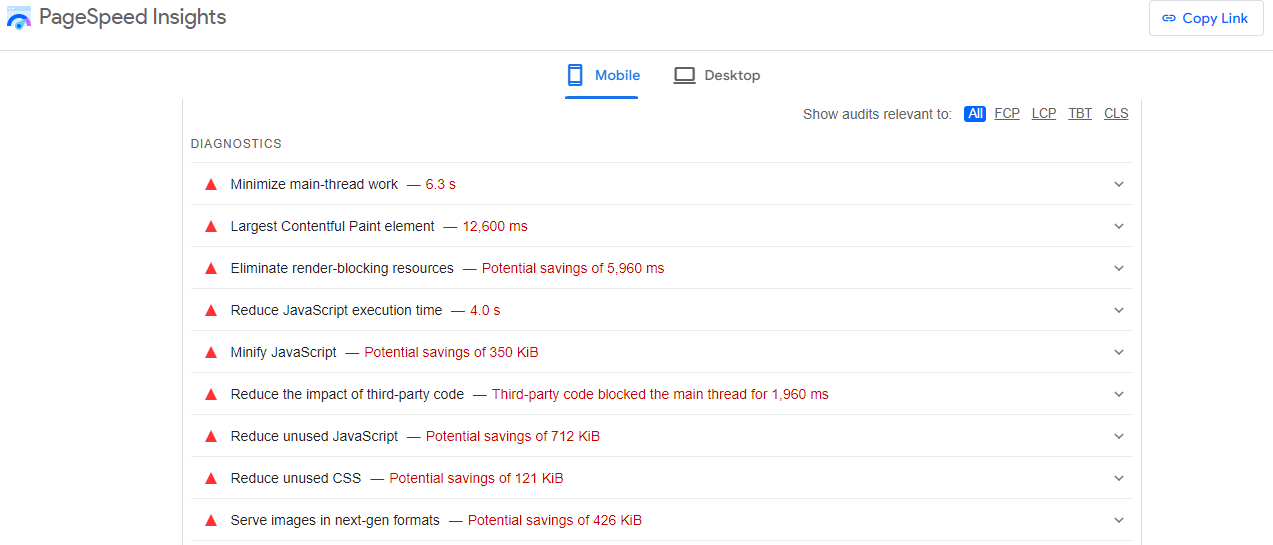
Task: Click the '6.3 s' main-thread value
Action: pos(441,184)
